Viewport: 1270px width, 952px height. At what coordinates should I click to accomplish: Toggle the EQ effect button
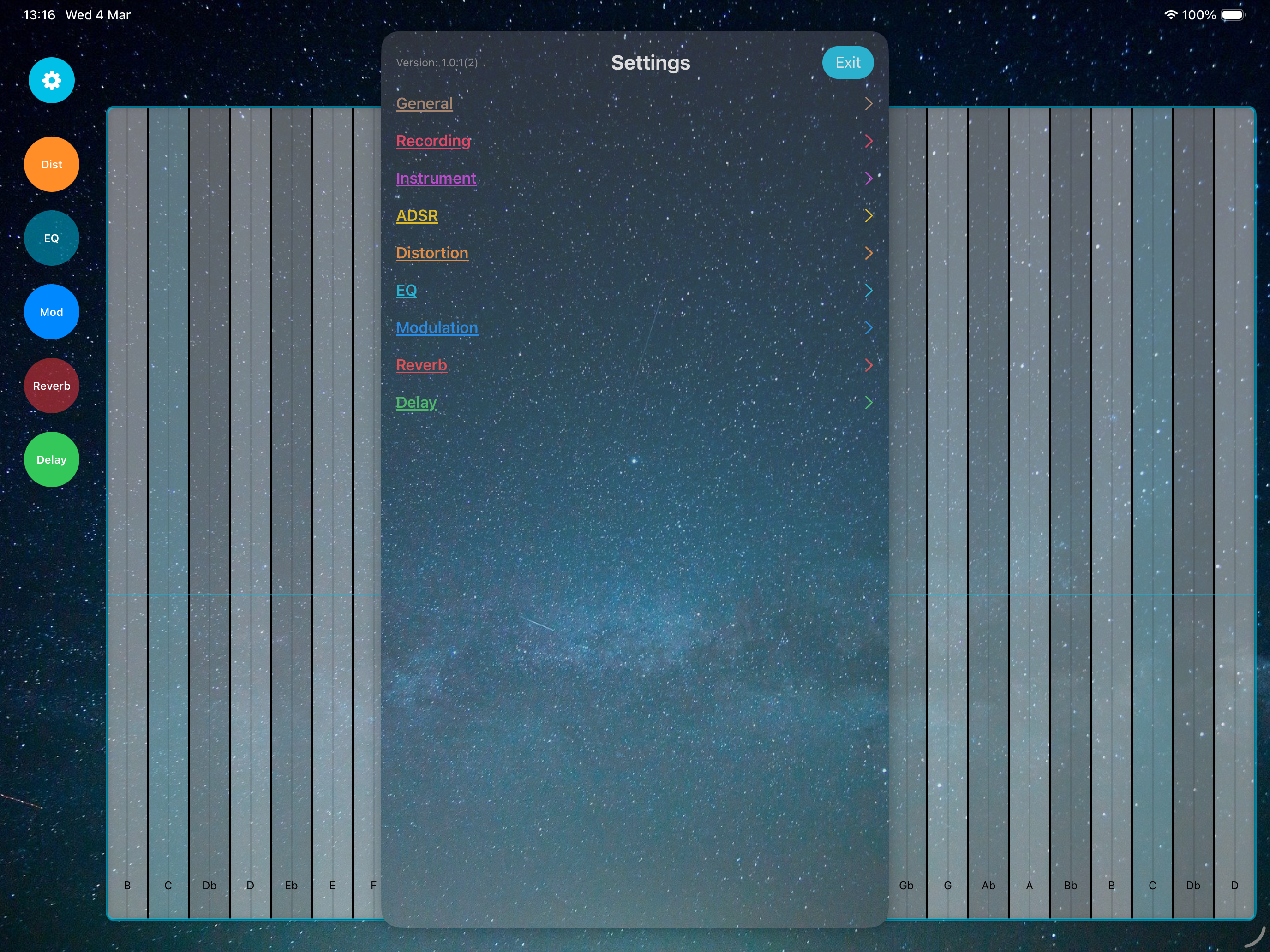click(x=52, y=238)
